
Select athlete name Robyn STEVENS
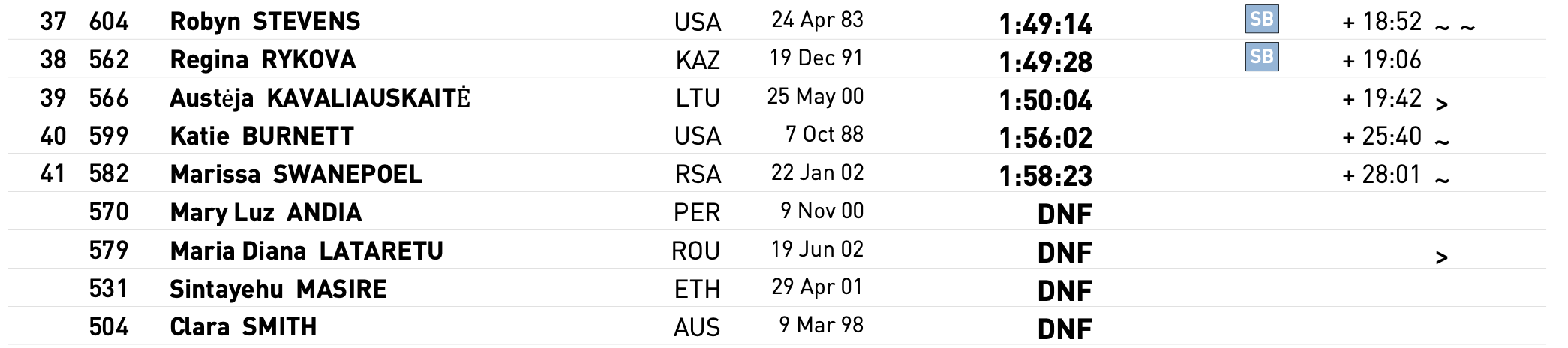(265, 22)
